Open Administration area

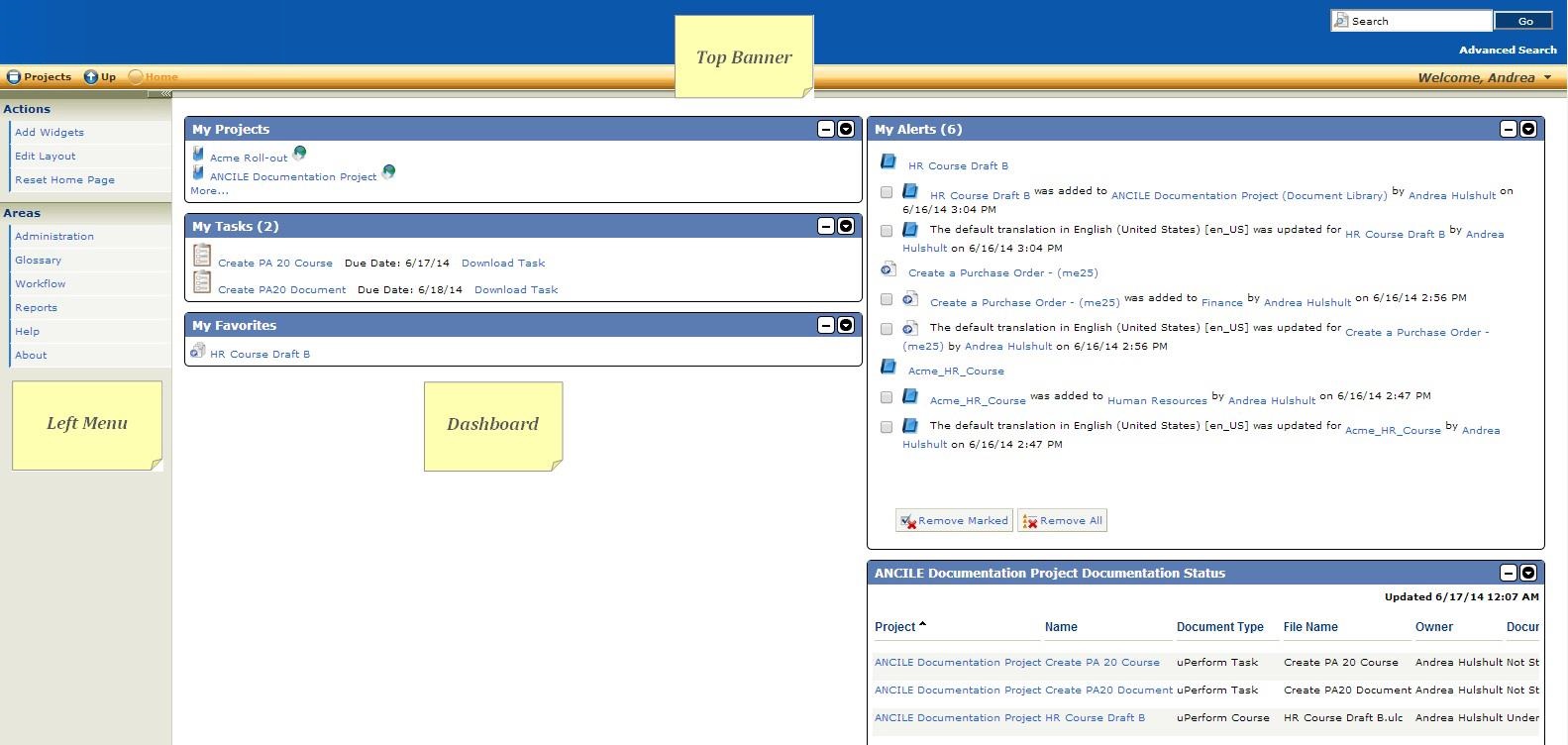[x=54, y=236]
